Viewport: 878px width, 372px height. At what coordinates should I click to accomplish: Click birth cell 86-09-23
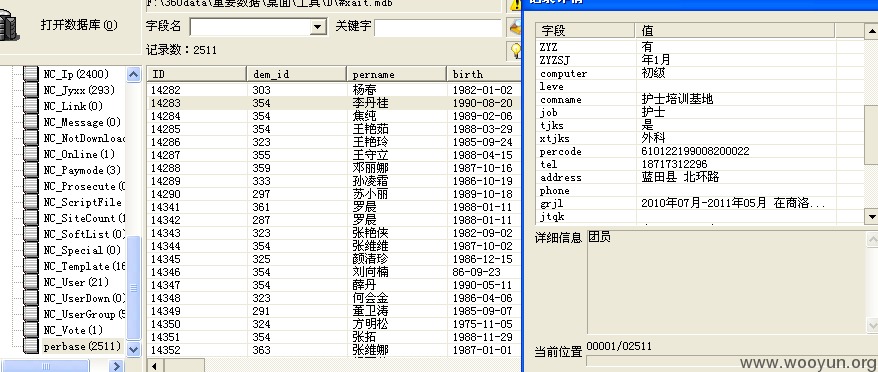tap(476, 272)
